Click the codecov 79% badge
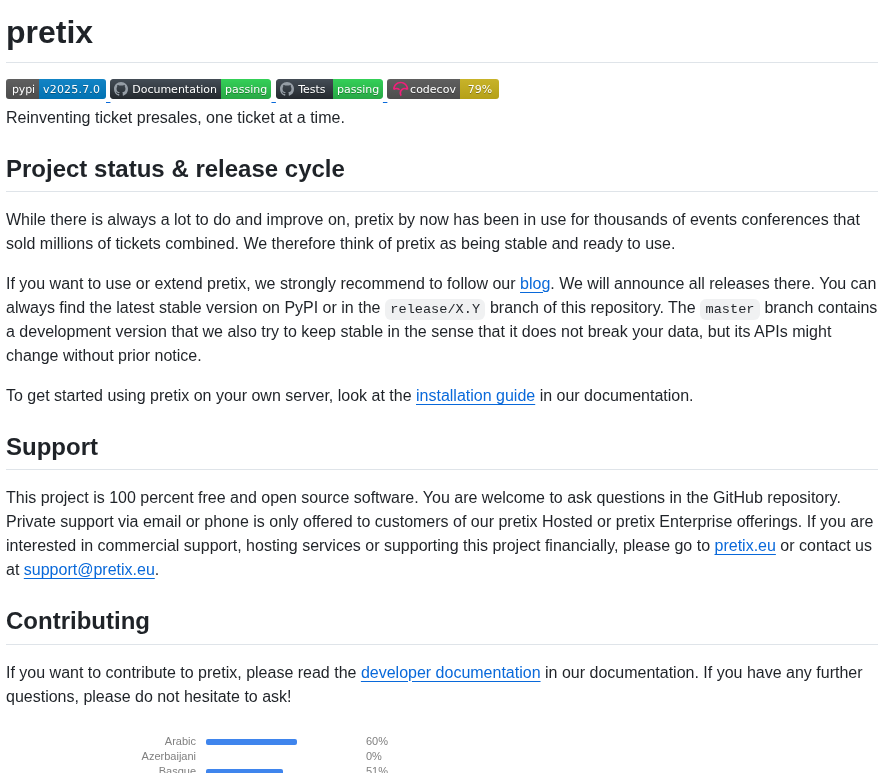 point(443,89)
